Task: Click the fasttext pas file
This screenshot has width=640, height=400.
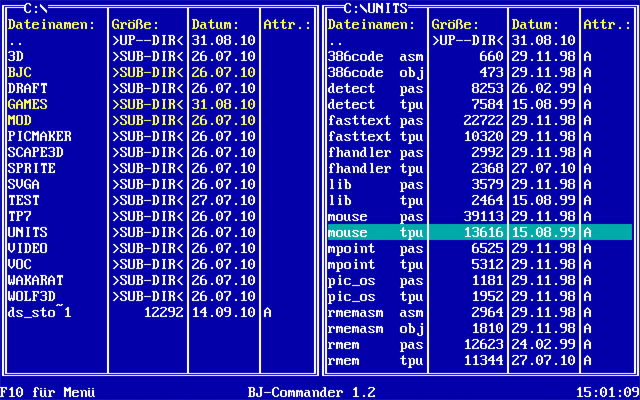Action: point(376,120)
